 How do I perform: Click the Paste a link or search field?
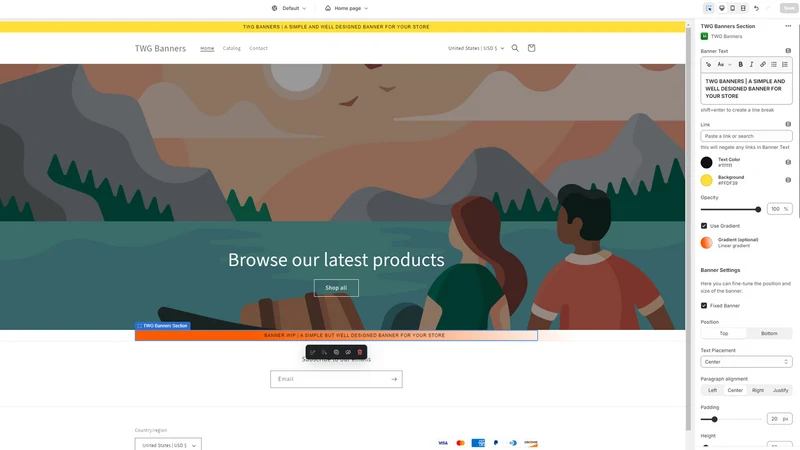point(746,136)
